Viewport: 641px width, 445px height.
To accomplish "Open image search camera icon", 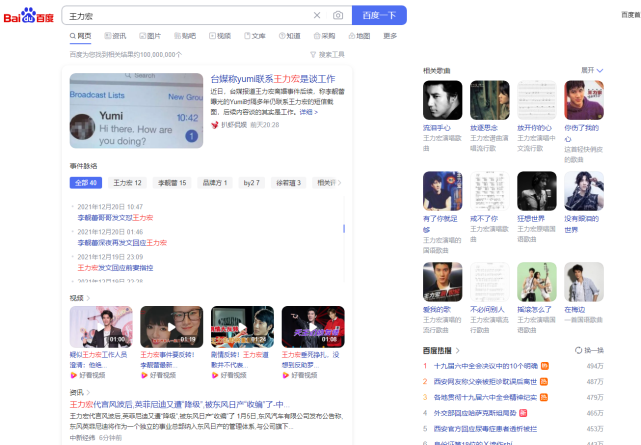I will tap(338, 16).
